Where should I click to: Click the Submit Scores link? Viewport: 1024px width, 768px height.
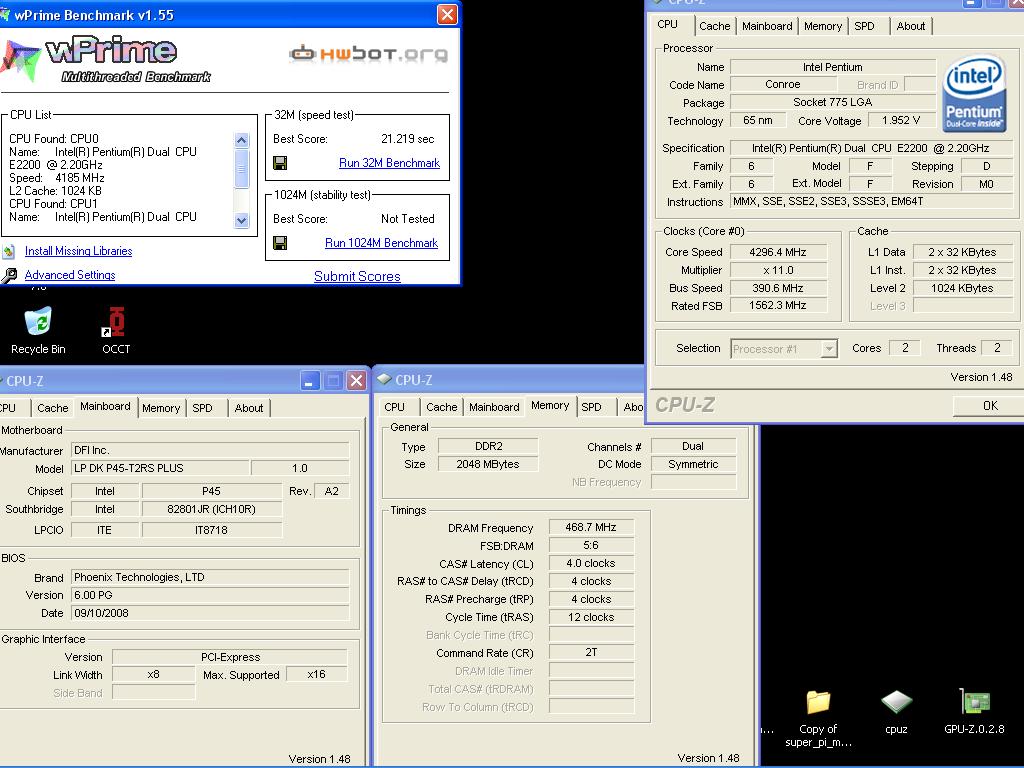pyautogui.click(x=357, y=276)
